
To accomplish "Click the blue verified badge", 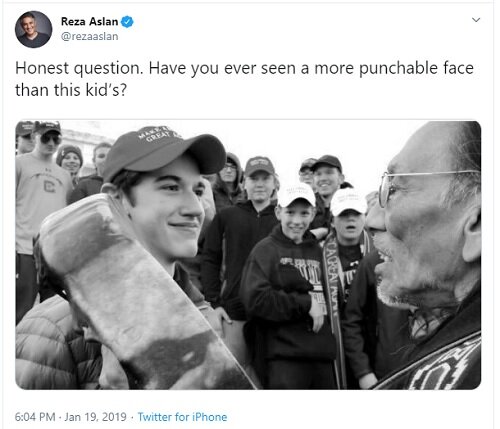I will (x=127, y=22).
